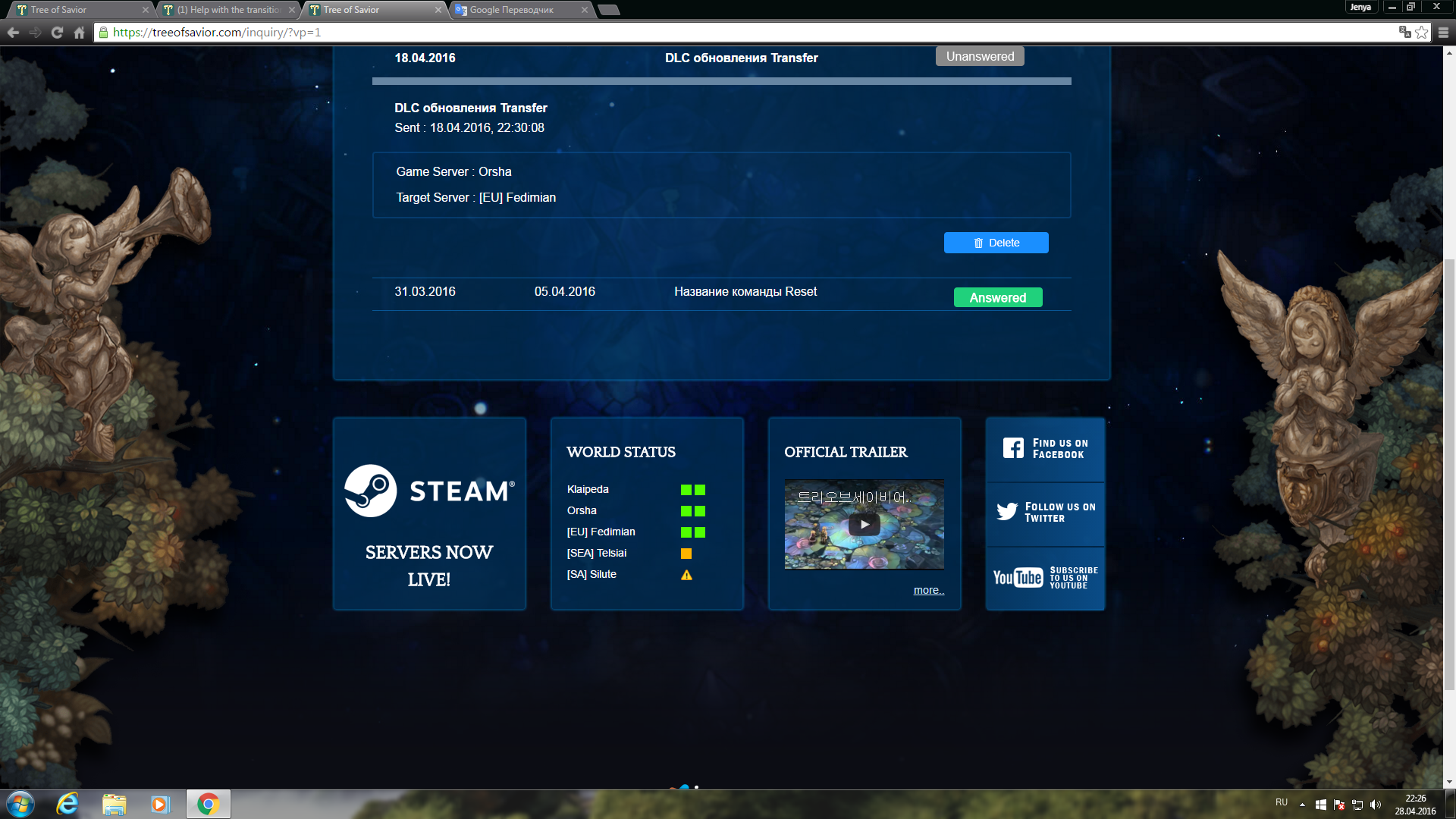
Task: Open the Chrome menu hamburger icon
Action: (x=1443, y=33)
